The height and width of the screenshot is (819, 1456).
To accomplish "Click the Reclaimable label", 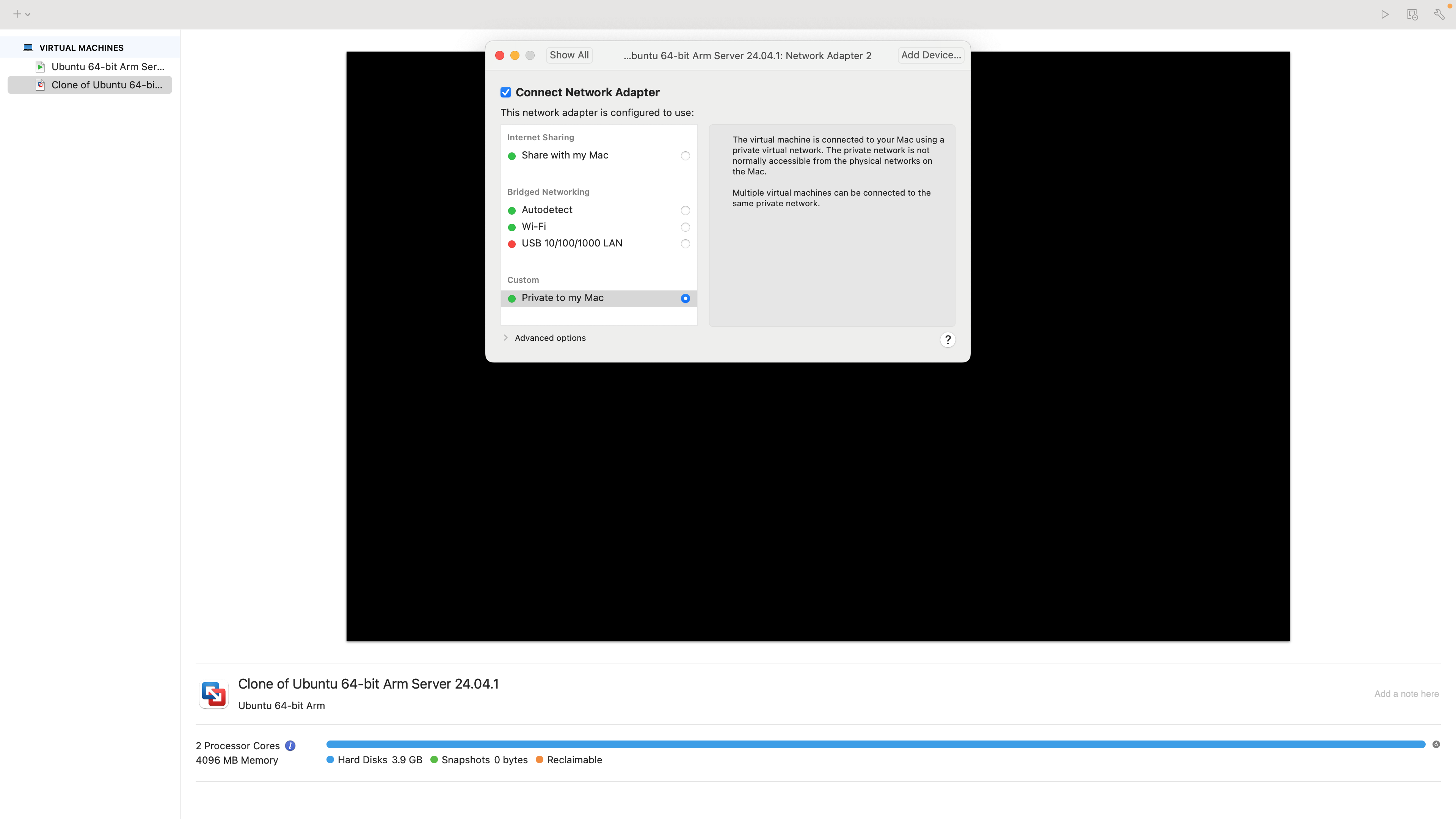I will pos(574,759).
